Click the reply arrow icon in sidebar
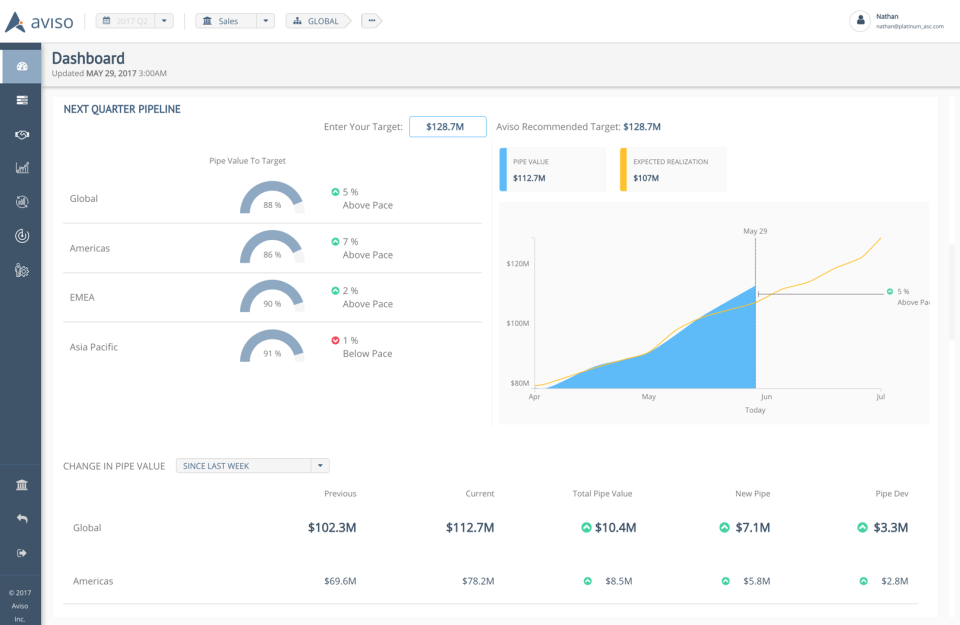The image size is (960, 625). pos(21,519)
